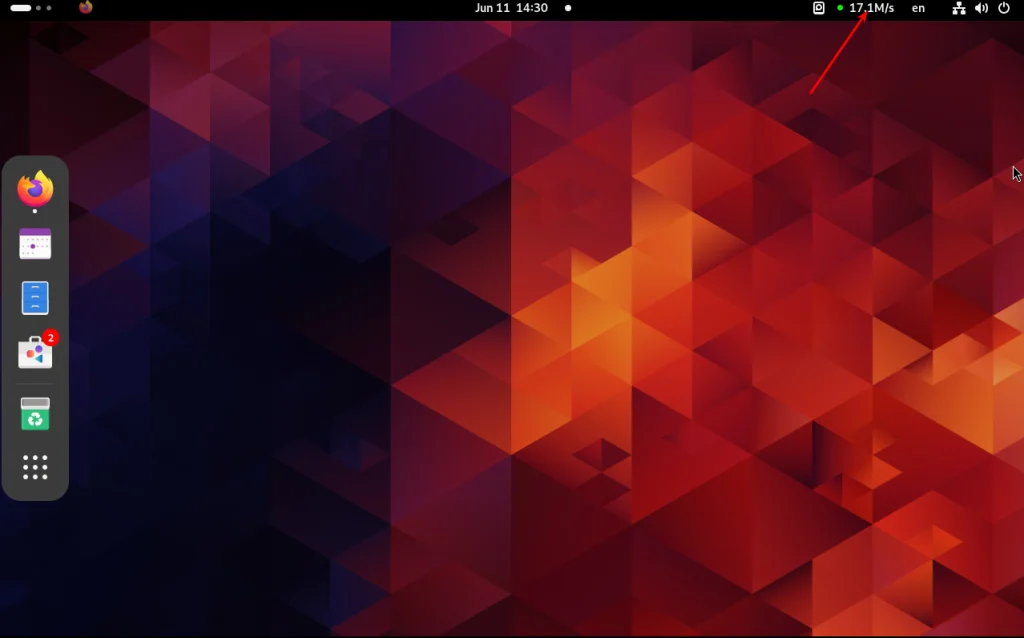This screenshot has height=638, width=1024.
Task: Open the Jun 11 14:30 clock menu
Action: 511,8
